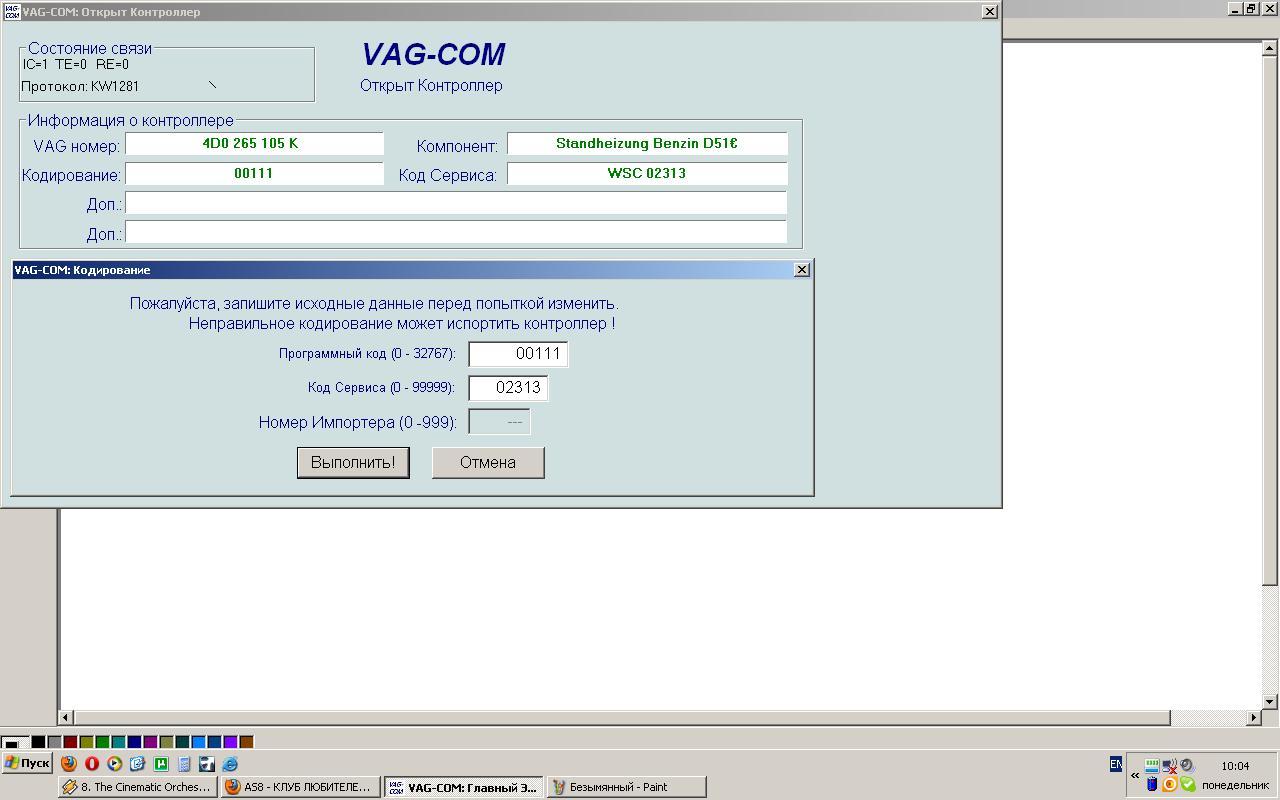
Task: Click the Код Сервиса input field
Action: (x=508, y=388)
